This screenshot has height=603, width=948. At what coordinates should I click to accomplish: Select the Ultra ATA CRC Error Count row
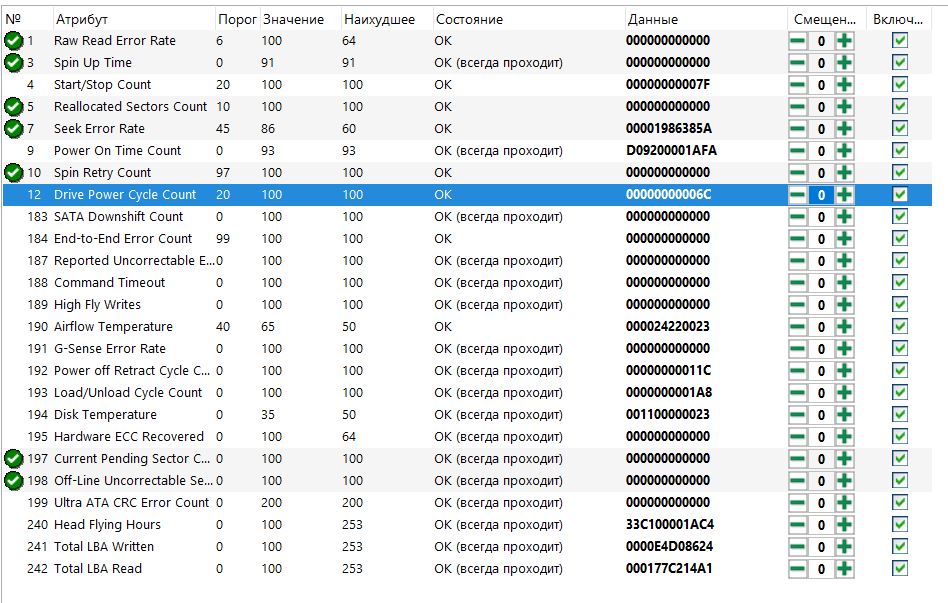tap(467, 503)
